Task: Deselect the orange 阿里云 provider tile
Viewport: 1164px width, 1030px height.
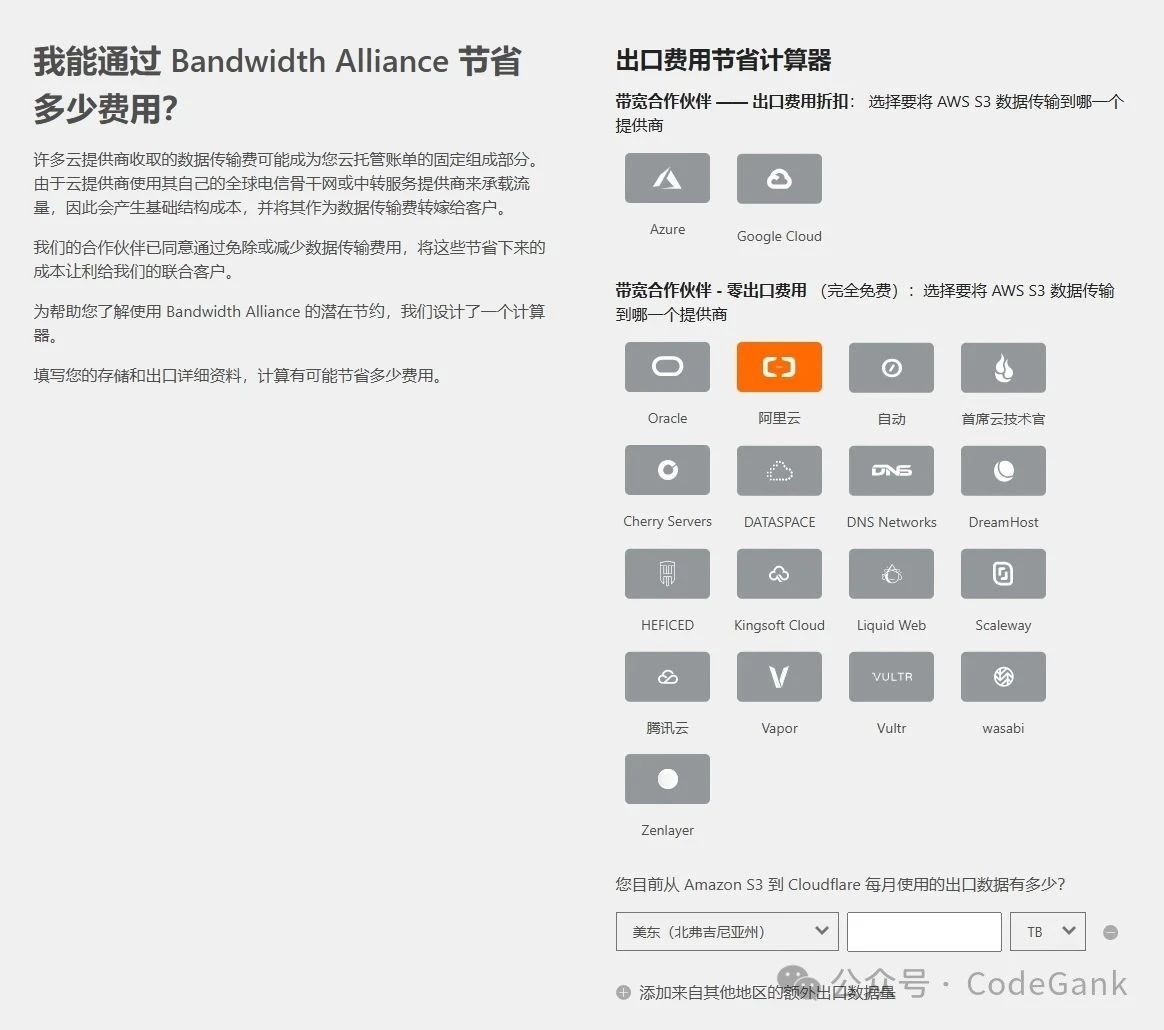Action: click(x=779, y=367)
